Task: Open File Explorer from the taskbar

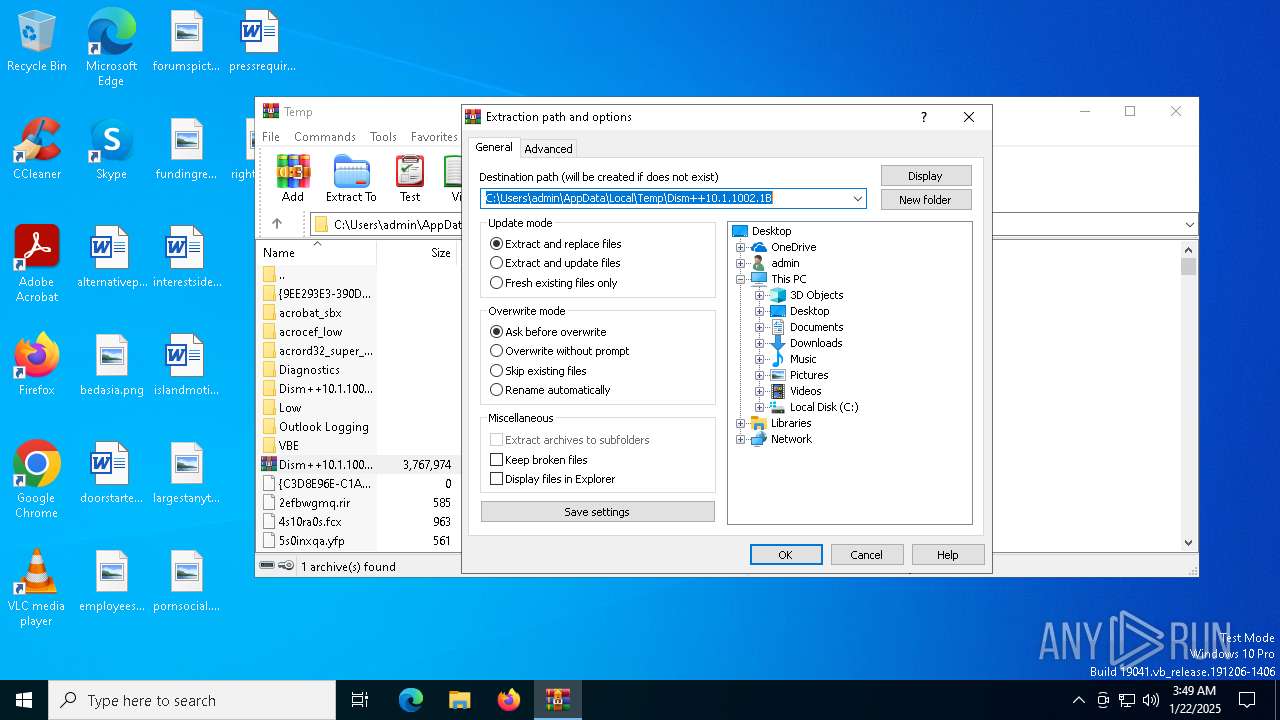Action: pos(459,700)
